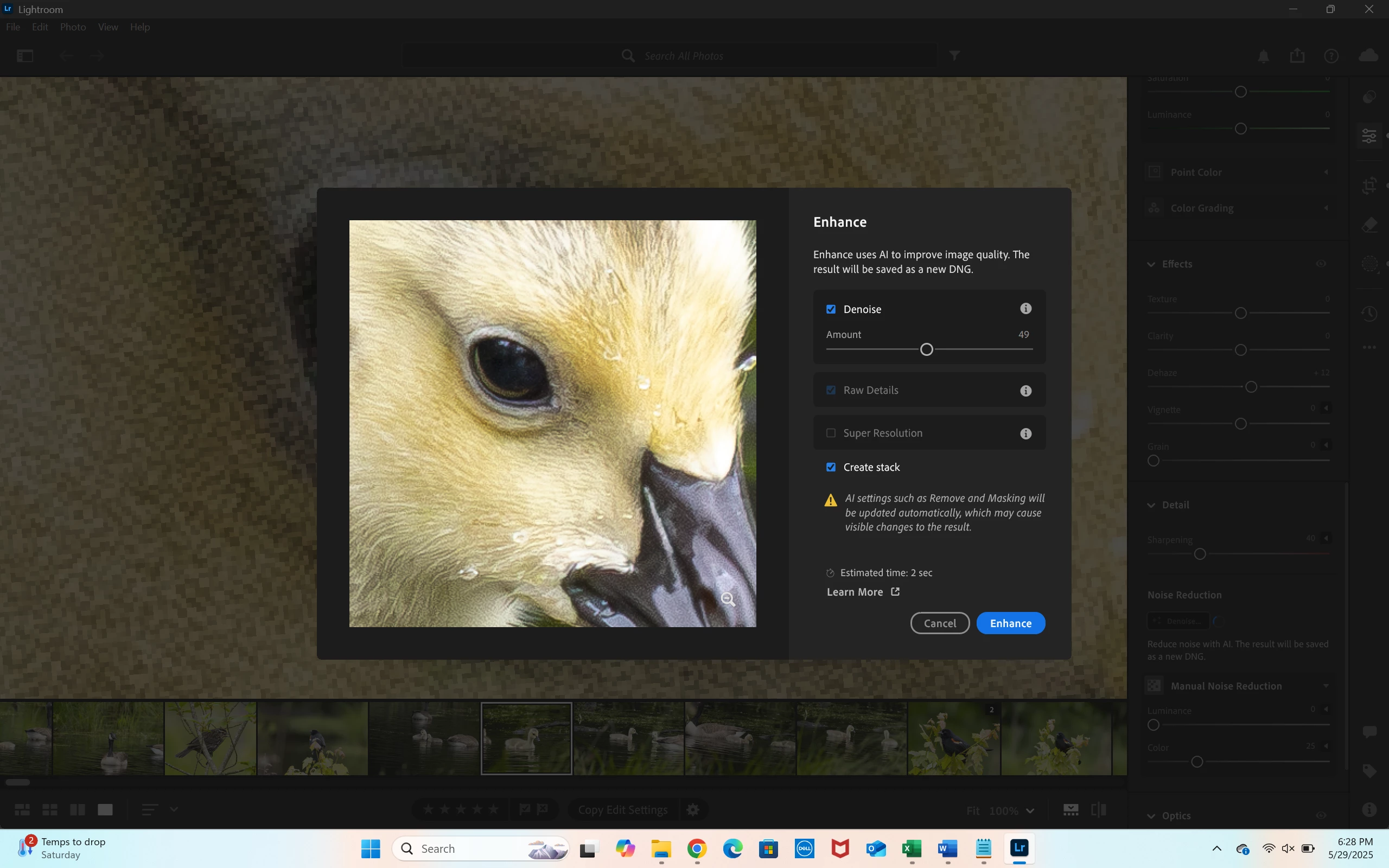Click the blue Enhance button
This screenshot has height=868, width=1389.
1010,623
